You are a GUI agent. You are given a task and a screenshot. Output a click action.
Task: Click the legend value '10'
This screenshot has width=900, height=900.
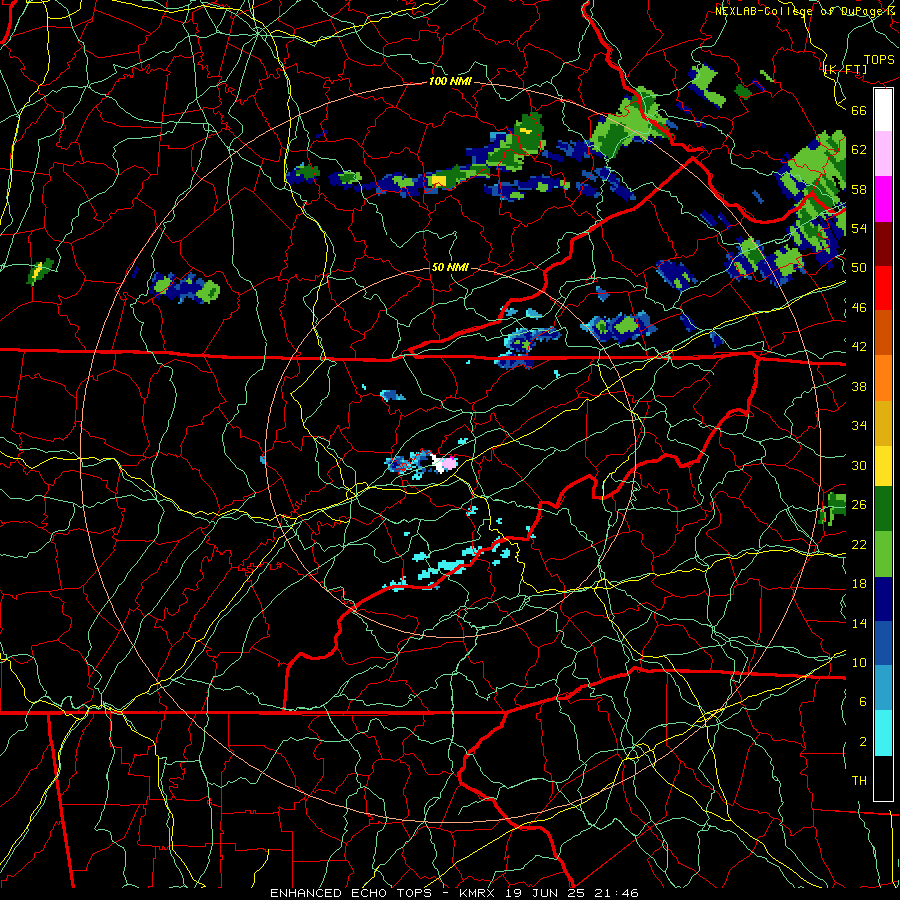coord(859,662)
